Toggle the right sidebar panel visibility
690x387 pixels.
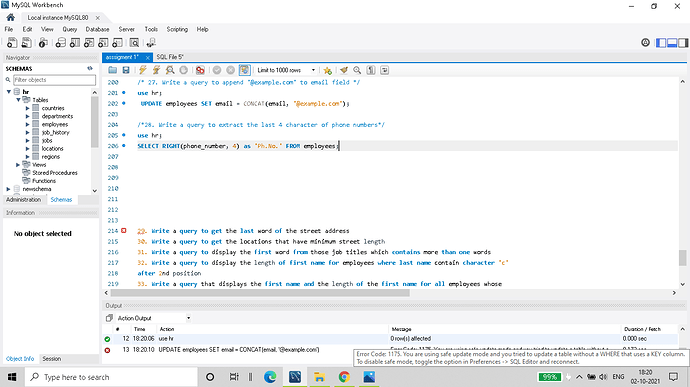683,43
